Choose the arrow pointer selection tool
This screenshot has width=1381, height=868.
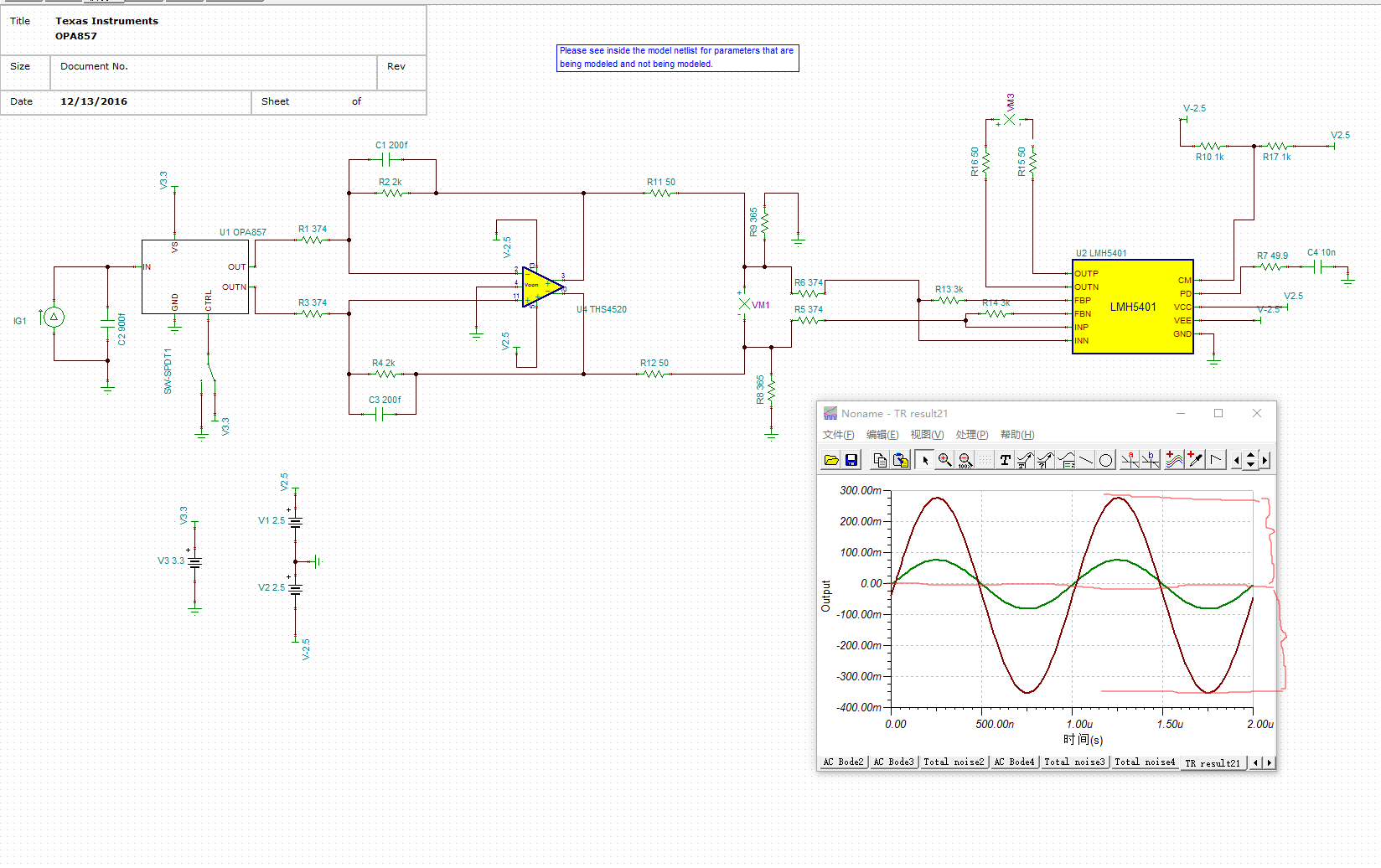click(x=925, y=460)
